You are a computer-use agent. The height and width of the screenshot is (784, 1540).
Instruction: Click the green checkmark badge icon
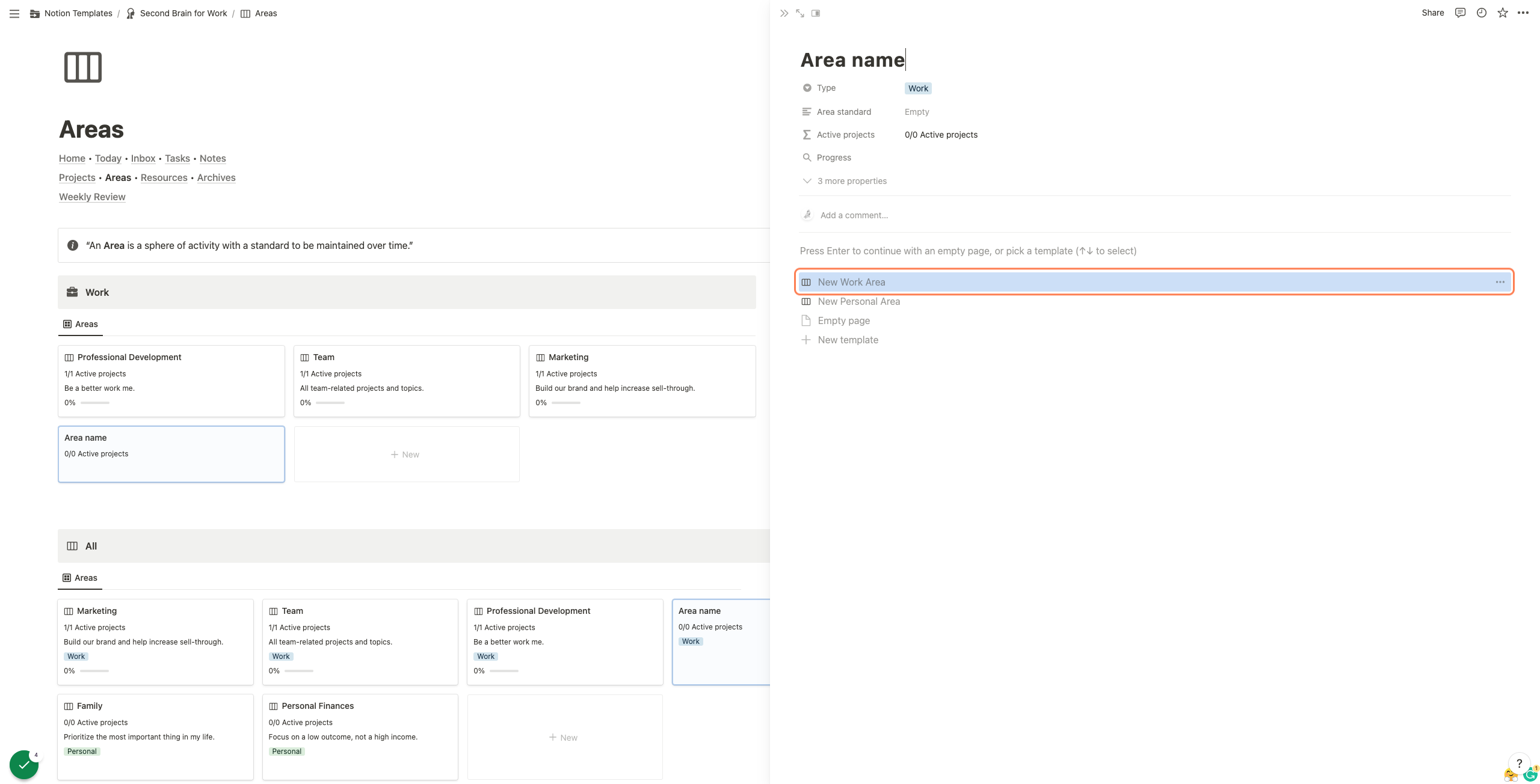click(24, 765)
